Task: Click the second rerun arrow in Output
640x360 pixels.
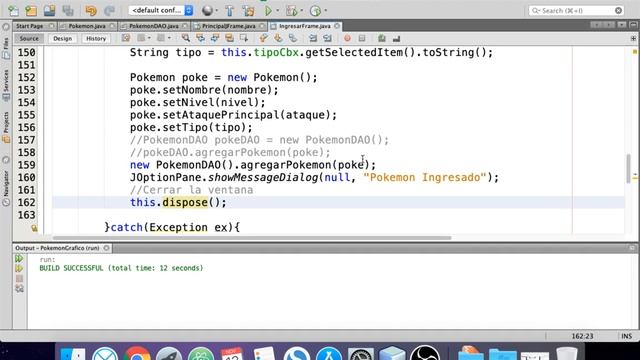Action: (x=19, y=269)
